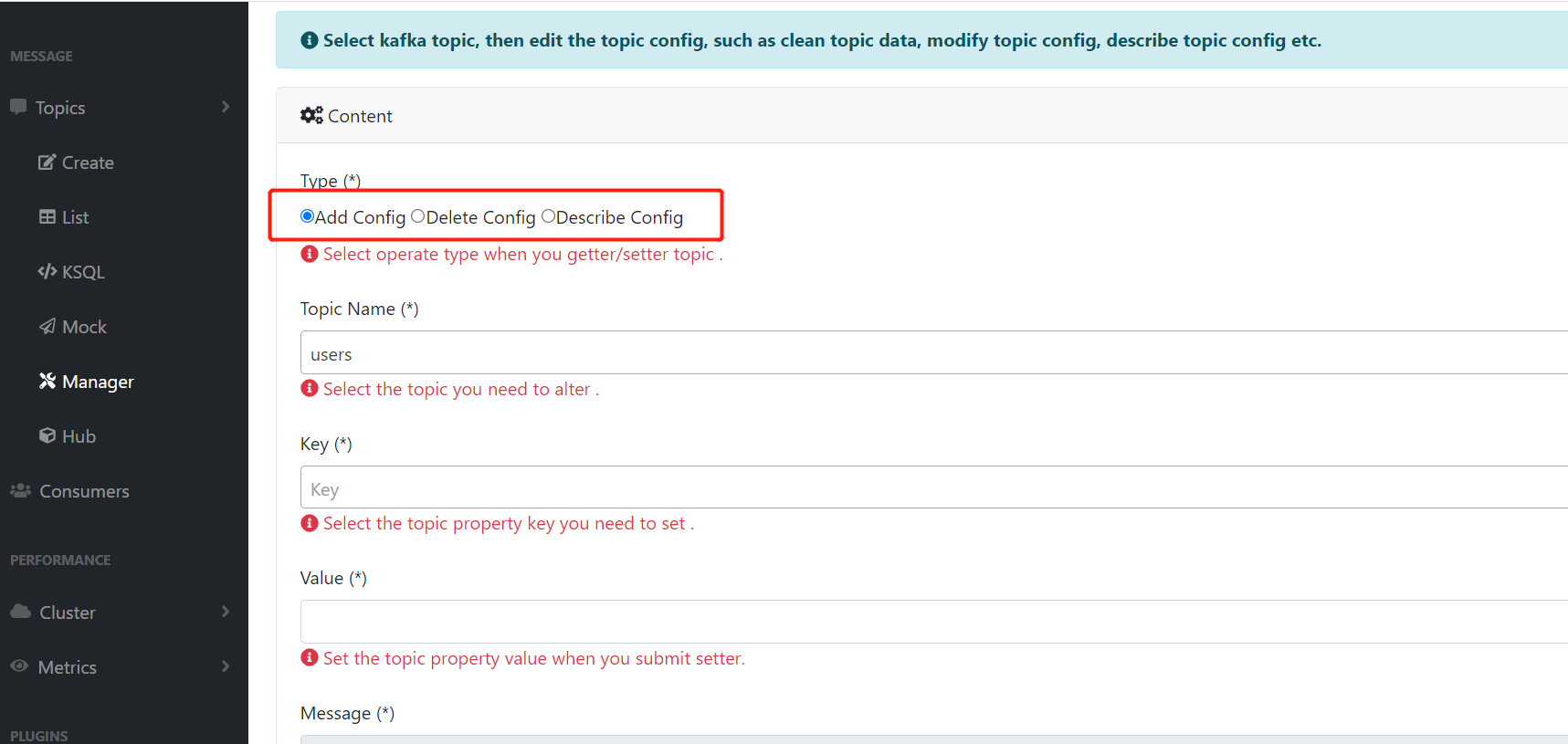
Task: Click the KSQL code brackets icon
Action: (x=47, y=271)
